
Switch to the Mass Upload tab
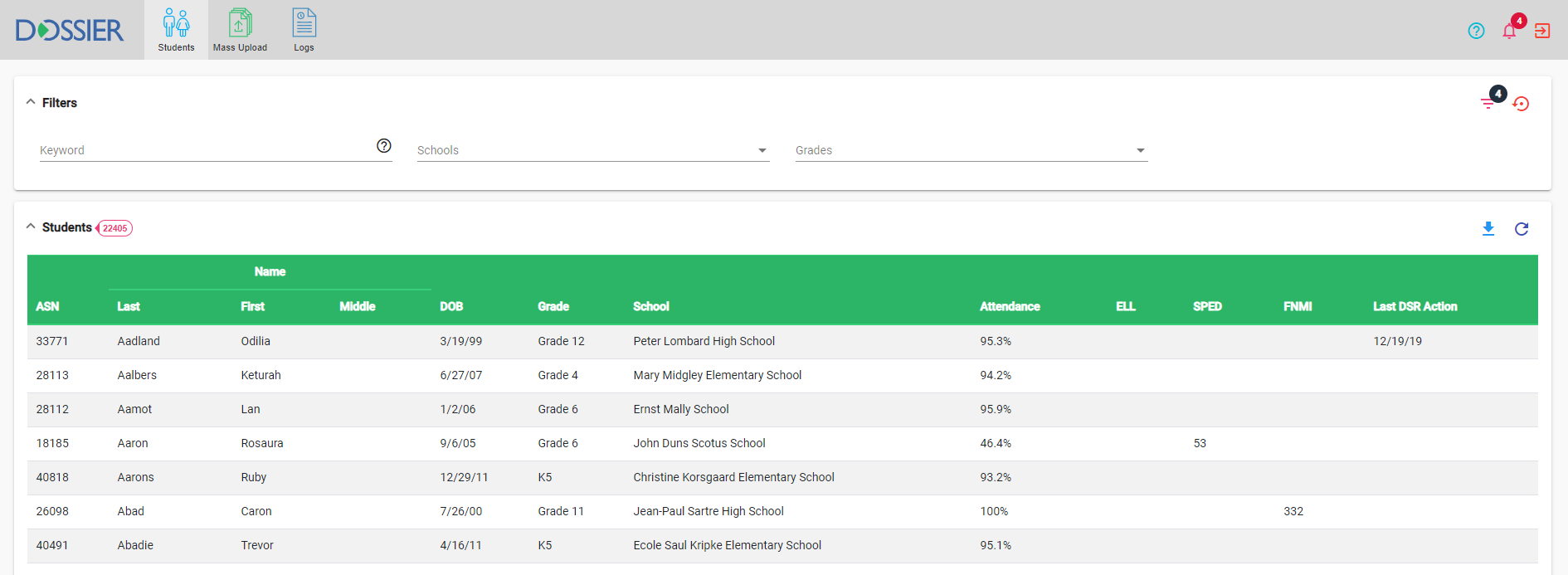tap(240, 30)
